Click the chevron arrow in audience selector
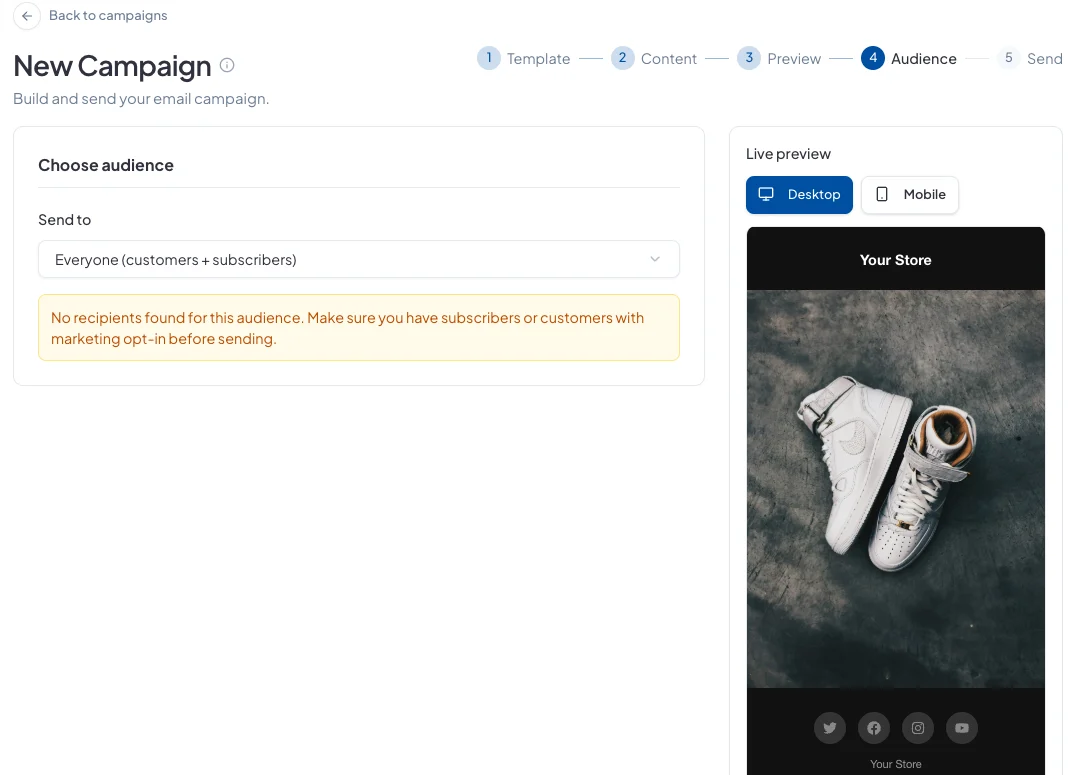 coord(655,260)
